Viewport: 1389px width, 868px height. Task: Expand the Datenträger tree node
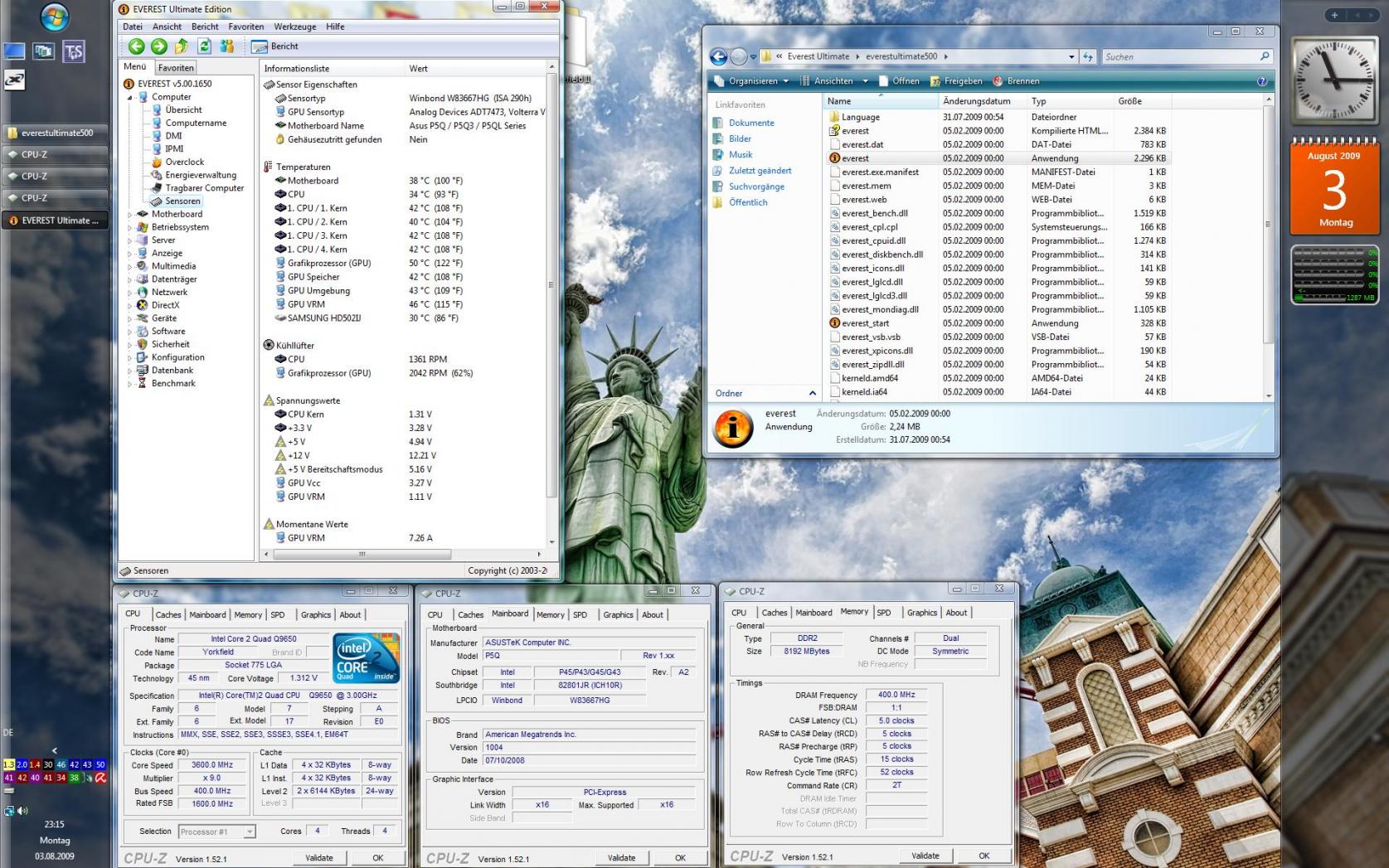pyautogui.click(x=130, y=279)
